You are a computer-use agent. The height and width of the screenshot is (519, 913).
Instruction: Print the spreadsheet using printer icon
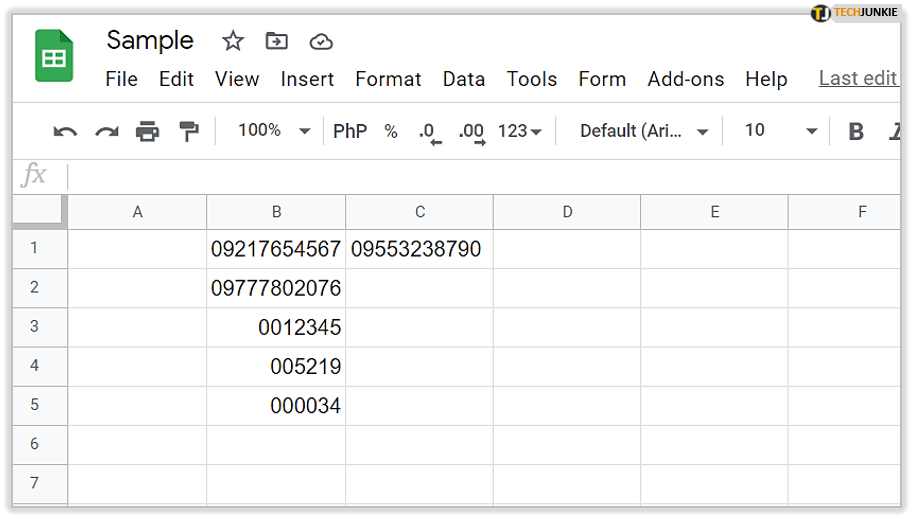[147, 131]
